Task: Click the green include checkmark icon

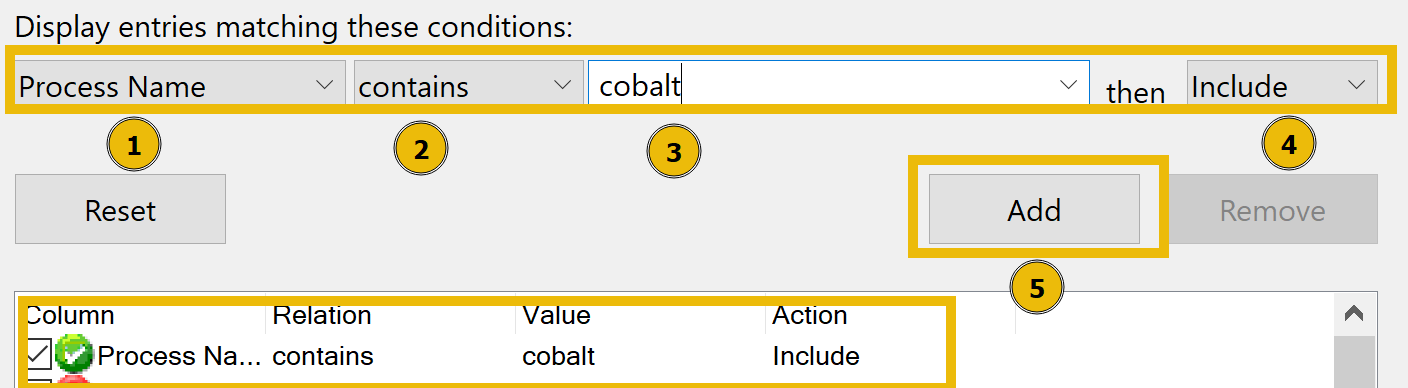Action: (x=73, y=355)
